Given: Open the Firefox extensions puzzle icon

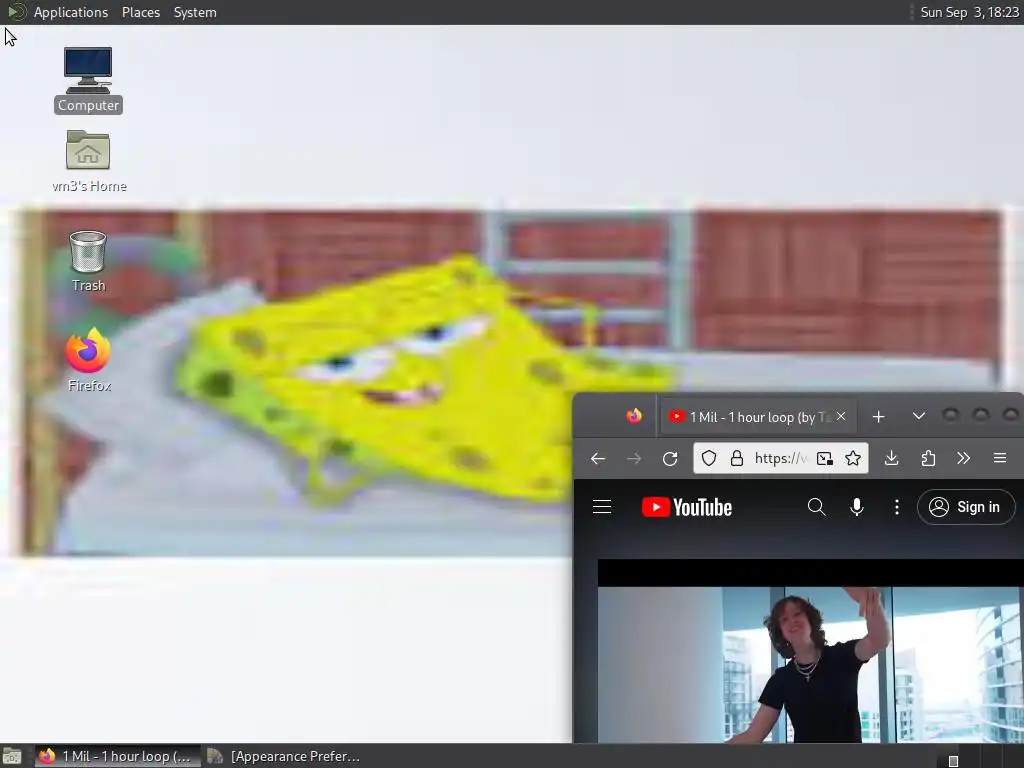Looking at the screenshot, I should click(x=928, y=458).
